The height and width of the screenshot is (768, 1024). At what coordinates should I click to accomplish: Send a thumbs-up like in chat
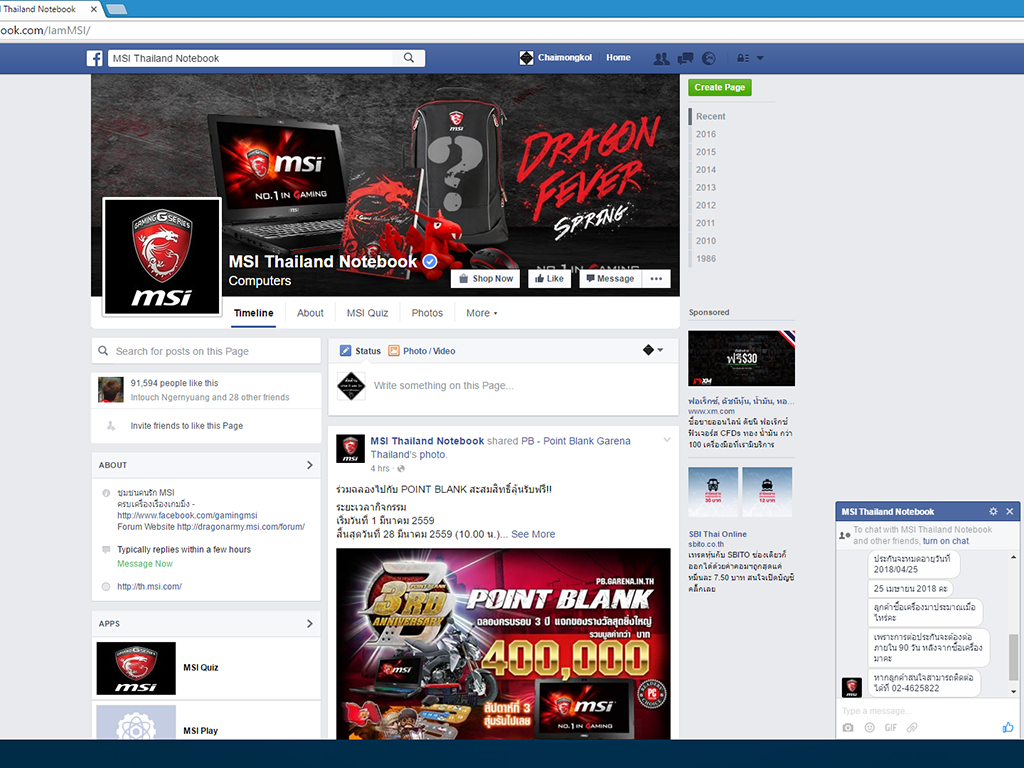(1008, 727)
